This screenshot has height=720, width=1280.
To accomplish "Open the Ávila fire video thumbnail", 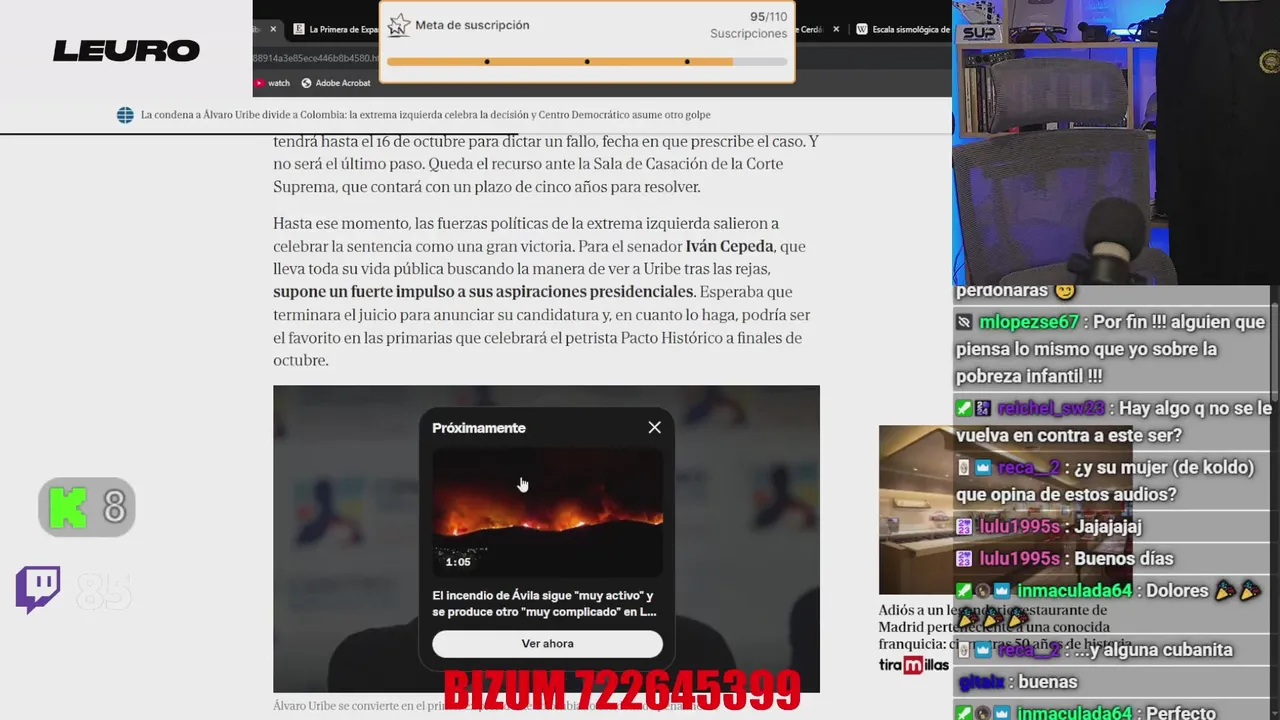I will tap(547, 512).
